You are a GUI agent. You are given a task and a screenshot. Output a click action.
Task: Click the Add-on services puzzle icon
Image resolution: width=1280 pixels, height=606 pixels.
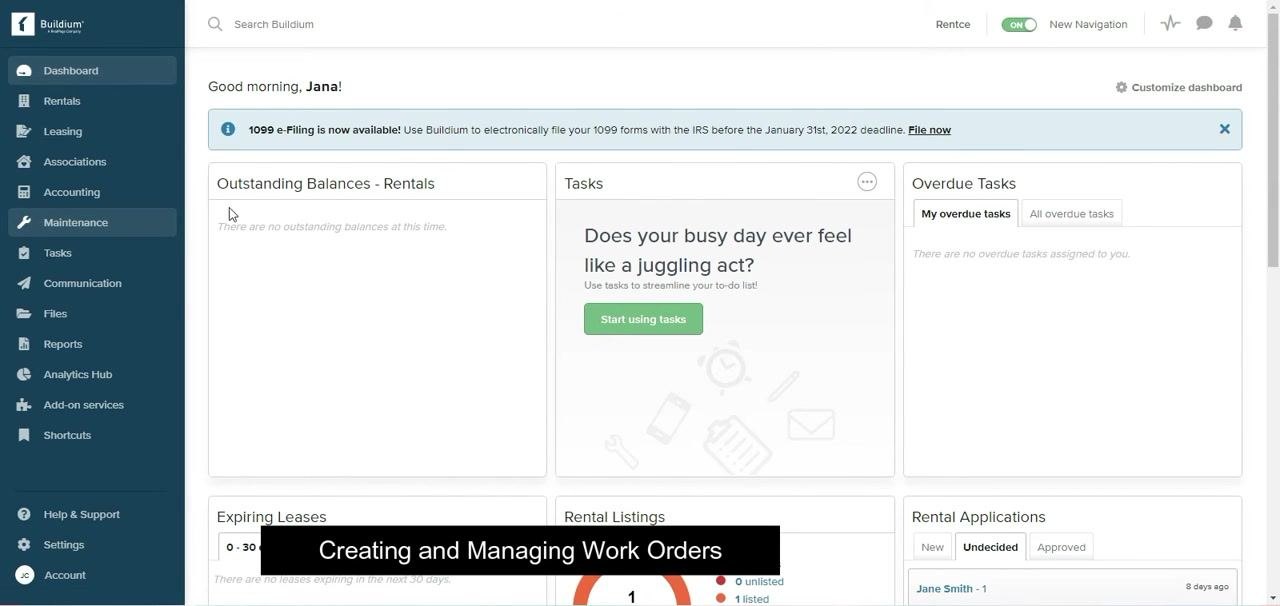click(24, 405)
